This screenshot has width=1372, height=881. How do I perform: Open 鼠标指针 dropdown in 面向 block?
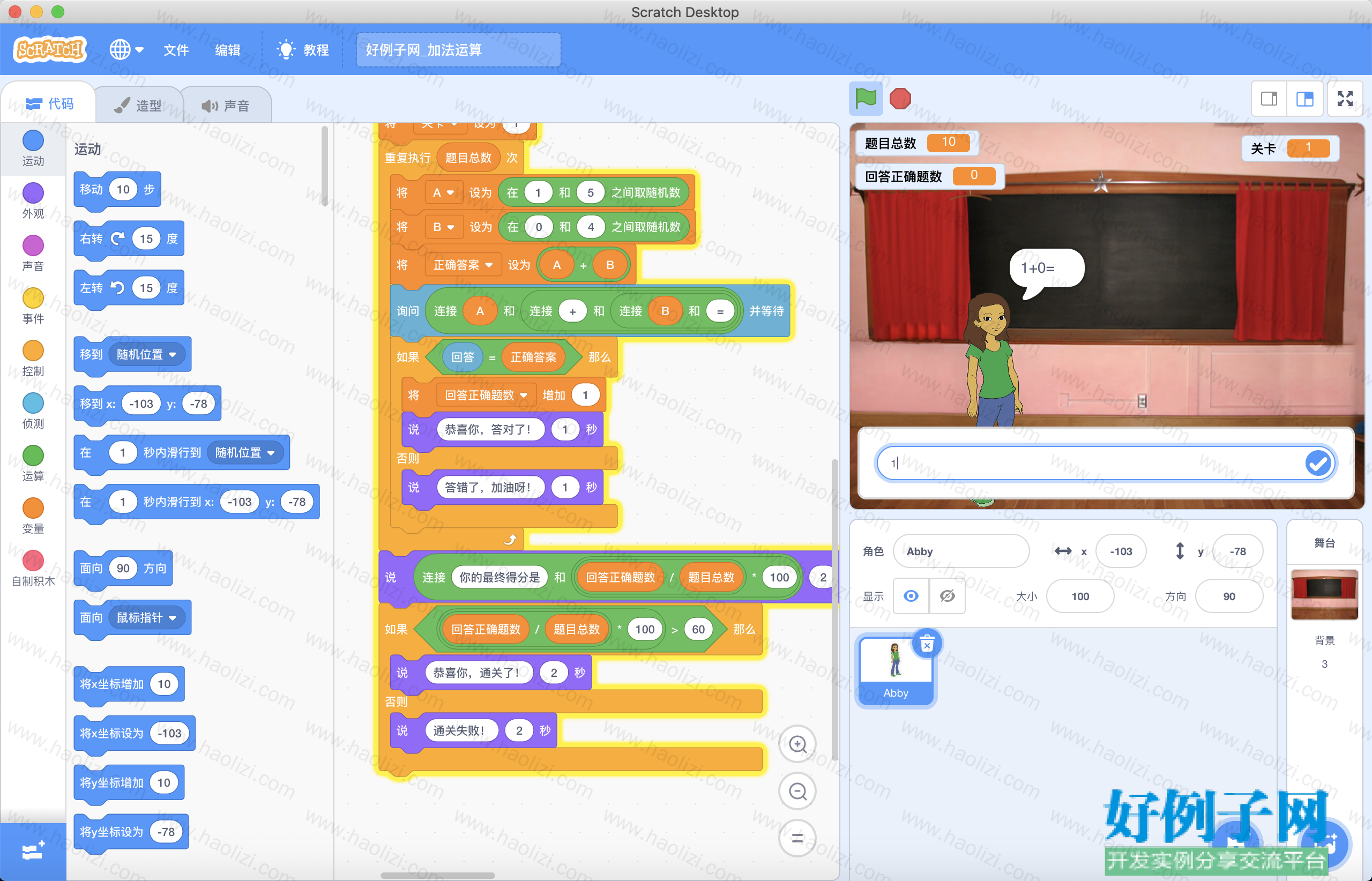click(146, 617)
